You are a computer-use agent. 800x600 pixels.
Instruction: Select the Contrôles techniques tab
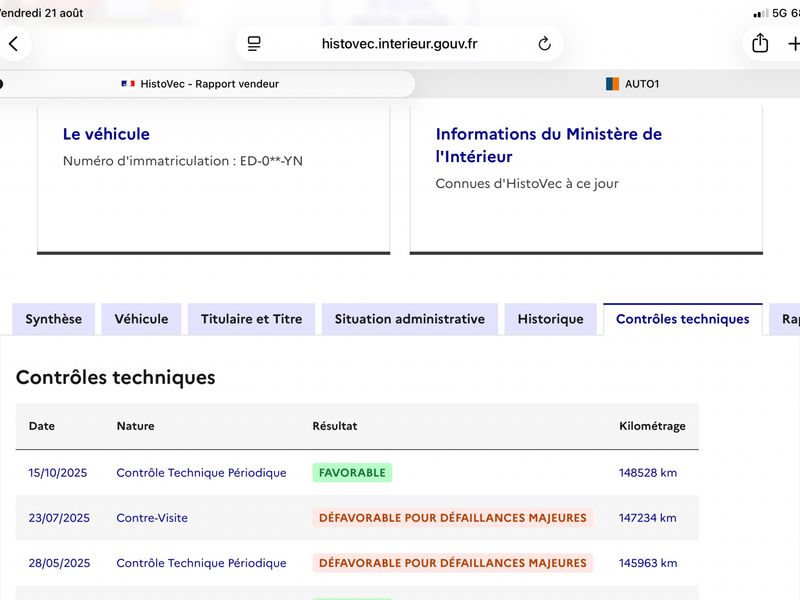pos(683,319)
